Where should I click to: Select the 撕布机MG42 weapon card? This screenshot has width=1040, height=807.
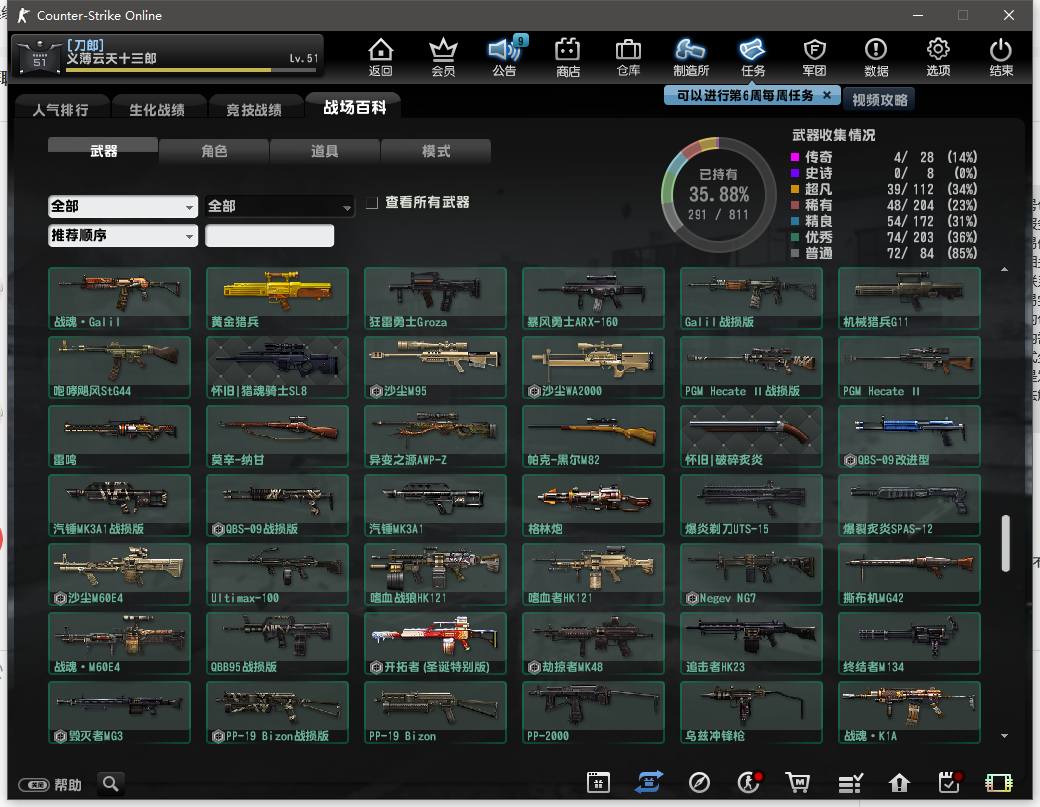(909, 574)
